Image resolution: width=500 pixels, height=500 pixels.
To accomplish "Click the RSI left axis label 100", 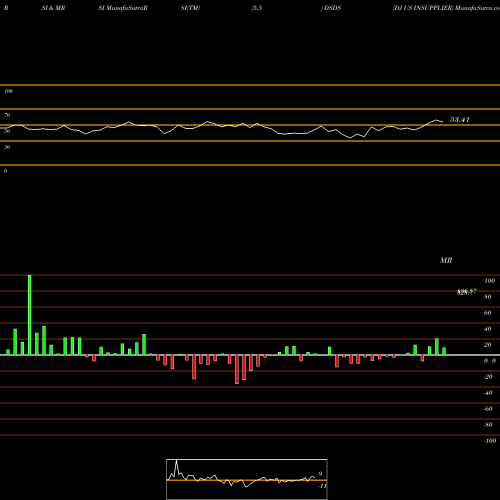I will [8, 91].
